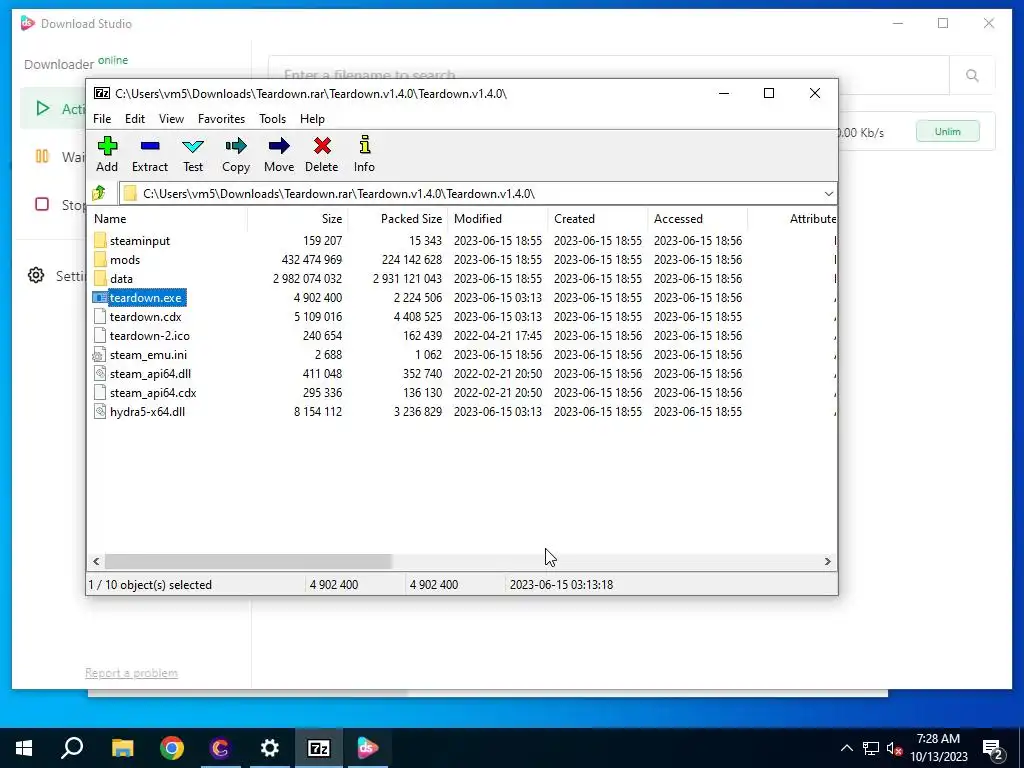This screenshot has height=768, width=1024.
Task: Click the Download Studio filename search field
Action: click(609, 75)
